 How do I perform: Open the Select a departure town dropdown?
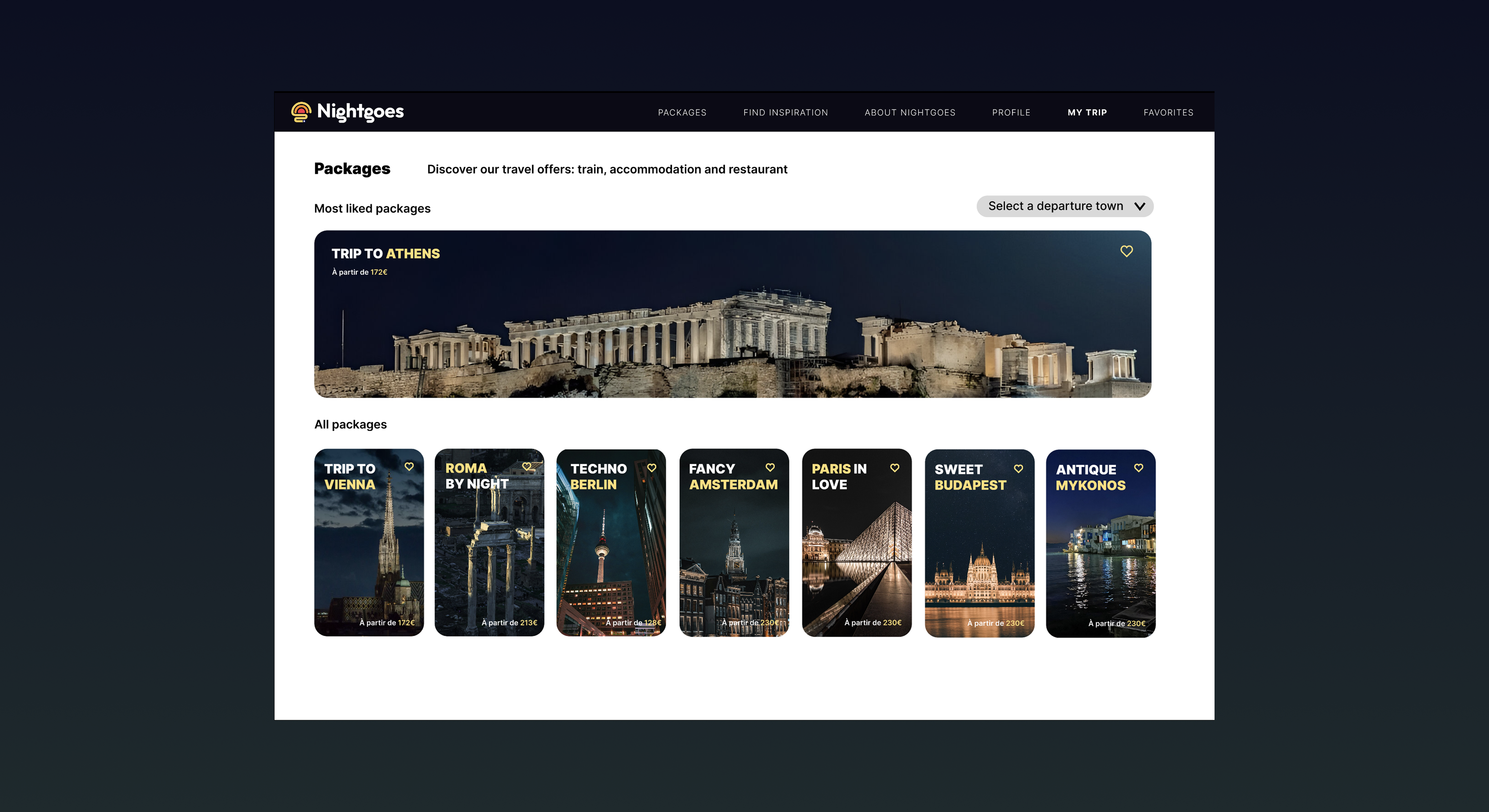coord(1055,206)
